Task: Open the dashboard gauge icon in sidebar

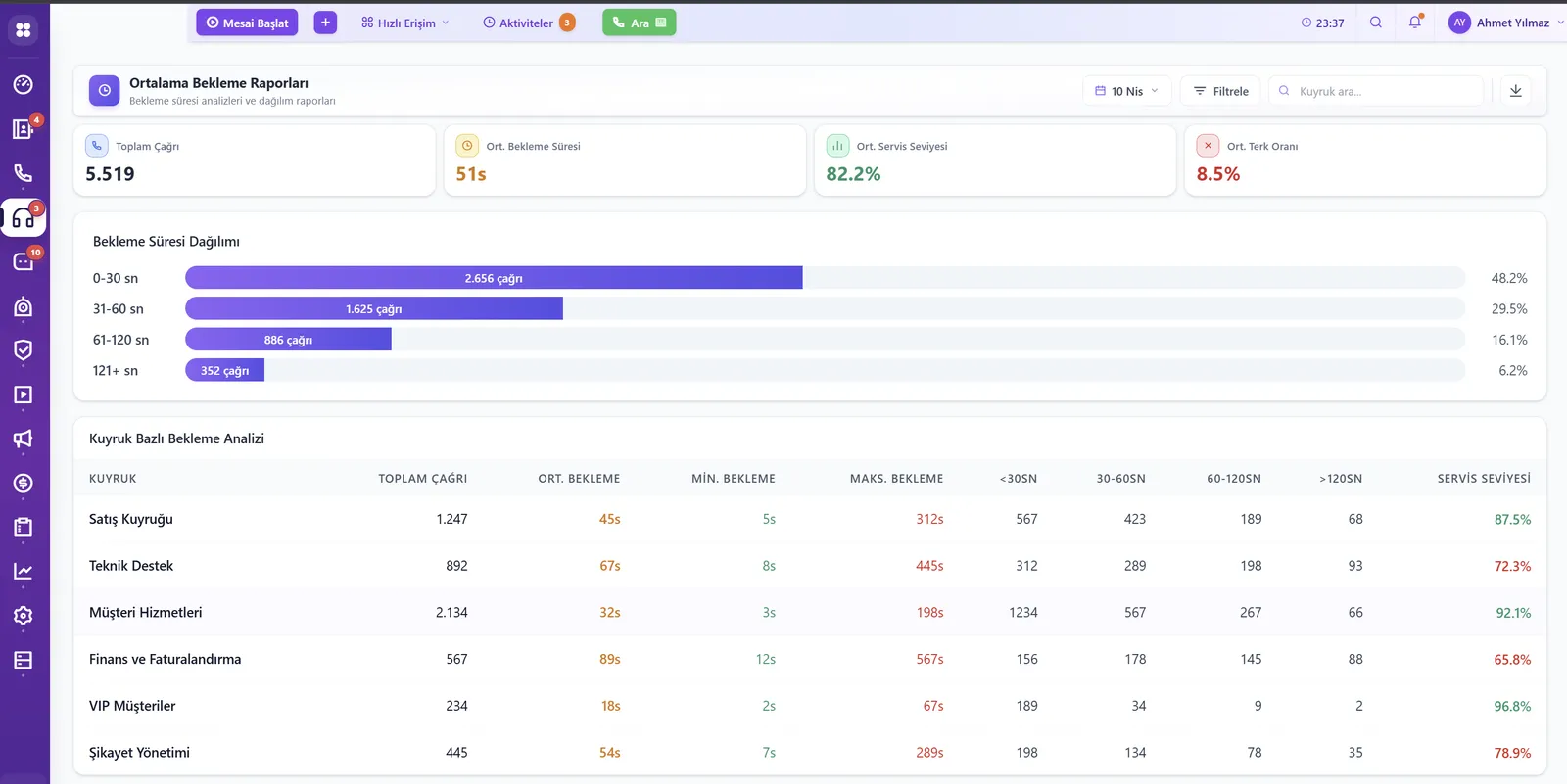Action: (x=24, y=84)
